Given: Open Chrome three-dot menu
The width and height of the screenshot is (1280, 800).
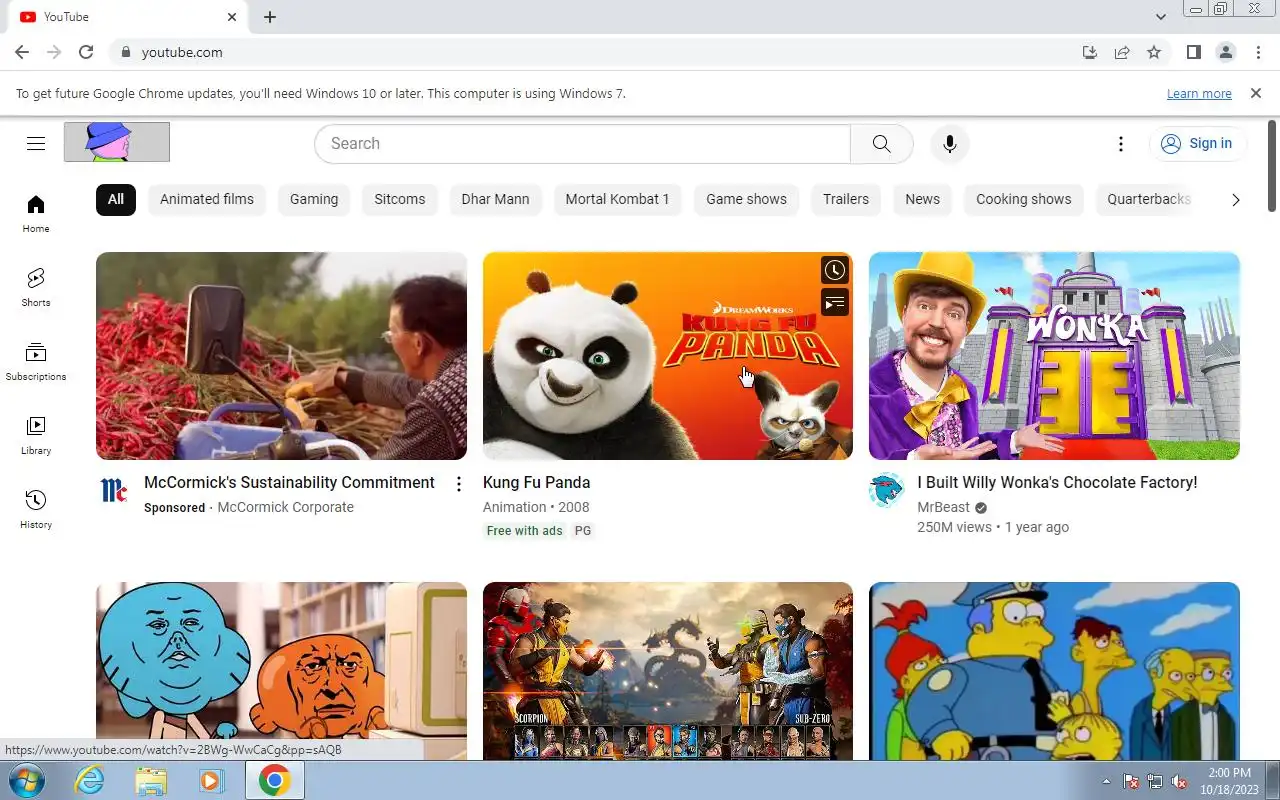Looking at the screenshot, I should 1258,52.
